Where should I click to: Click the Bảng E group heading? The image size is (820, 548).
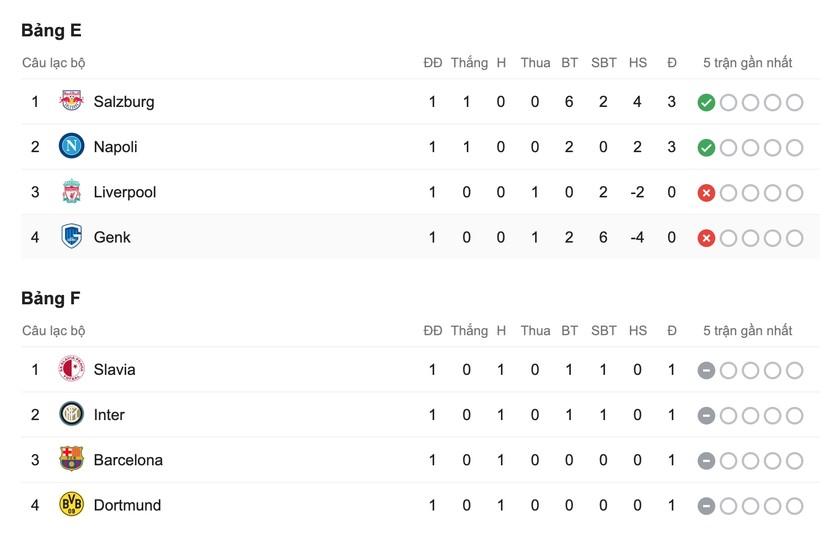tap(51, 30)
